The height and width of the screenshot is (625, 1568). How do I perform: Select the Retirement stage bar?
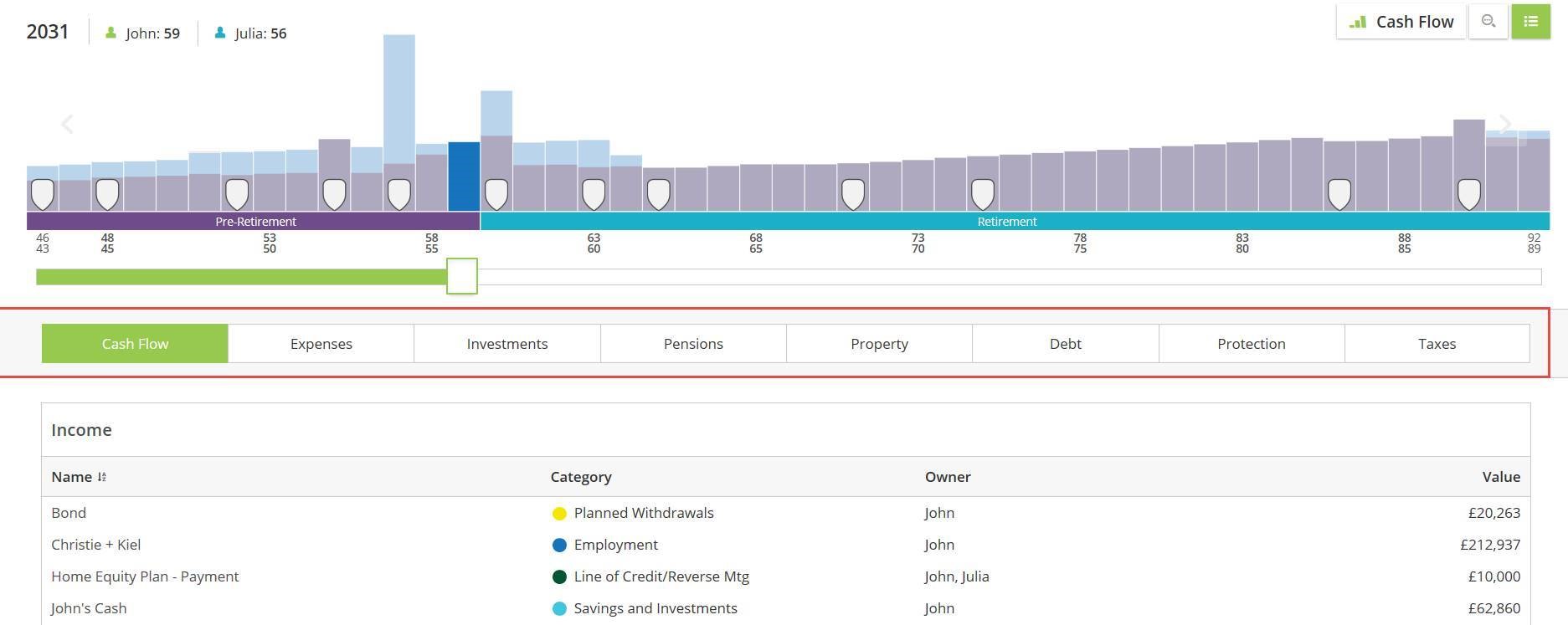point(1006,222)
